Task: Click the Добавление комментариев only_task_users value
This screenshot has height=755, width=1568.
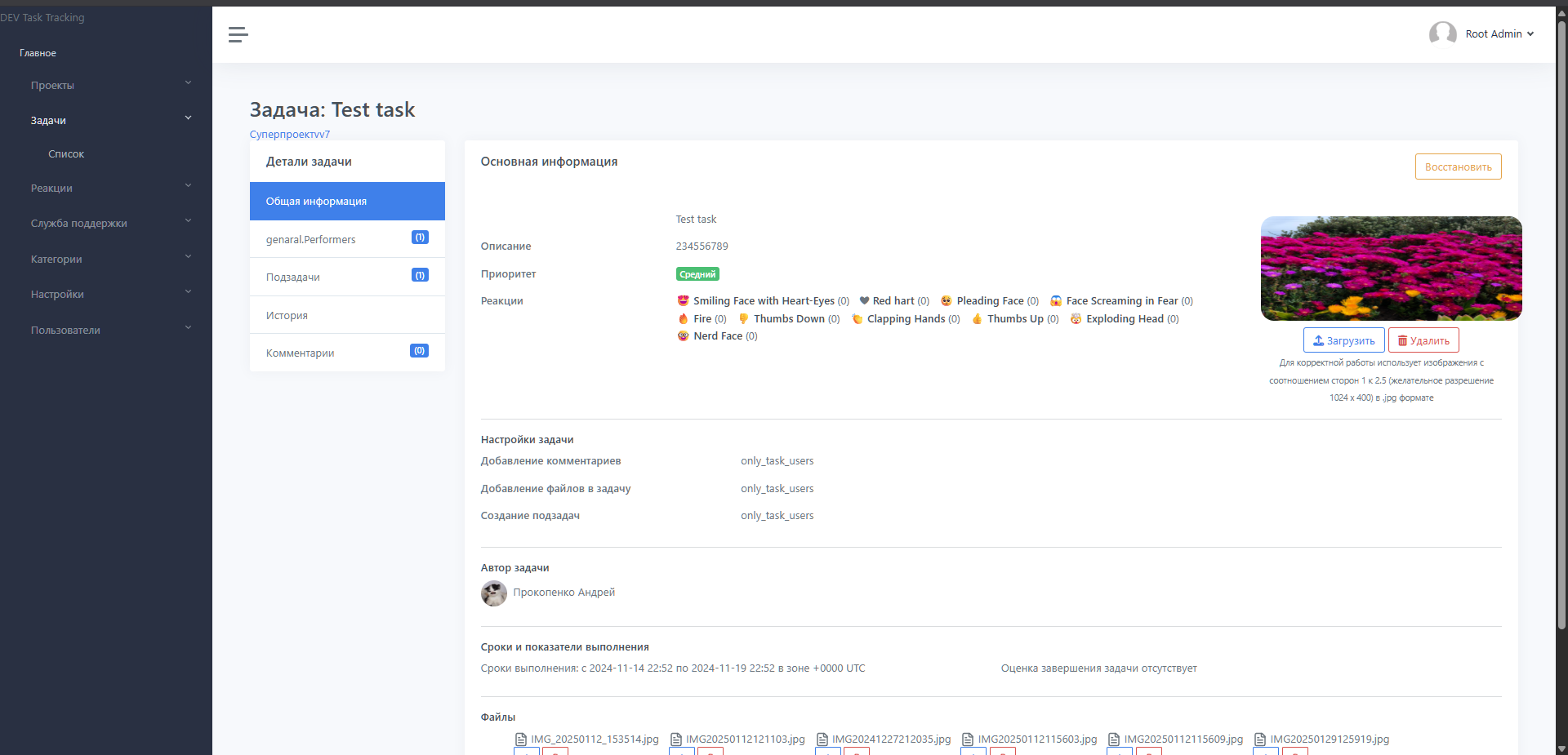Action: tap(777, 461)
